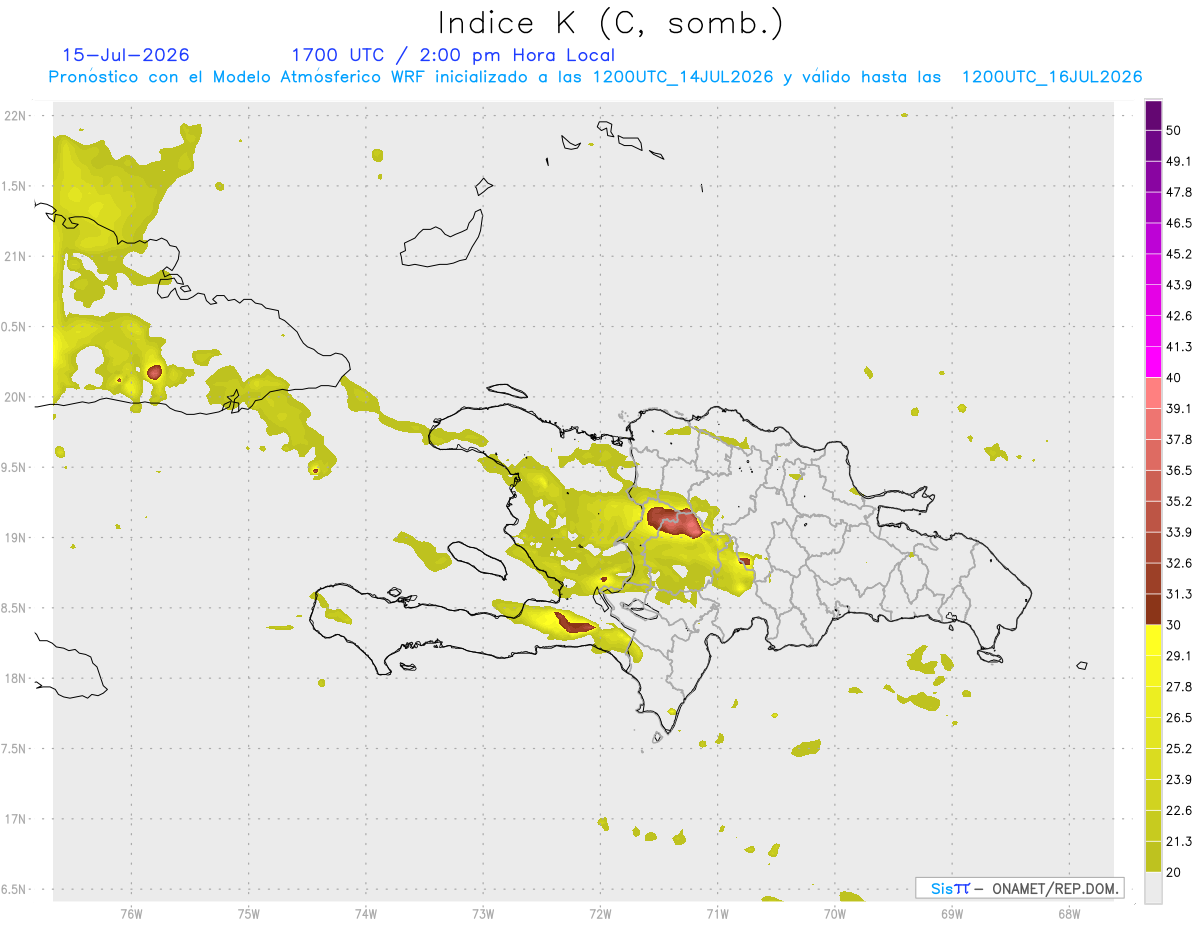Click the title "Indice K (C, somb.)"
1200x927 pixels.
coord(611,23)
